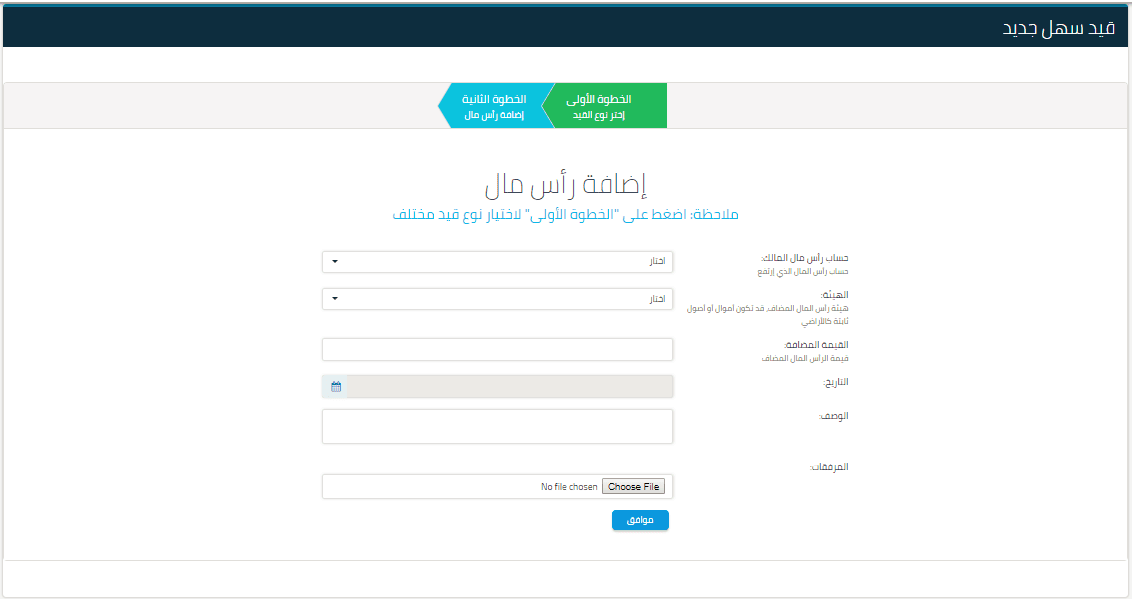
Task: Click the القيمة المضافة value input field
Action: [497, 349]
